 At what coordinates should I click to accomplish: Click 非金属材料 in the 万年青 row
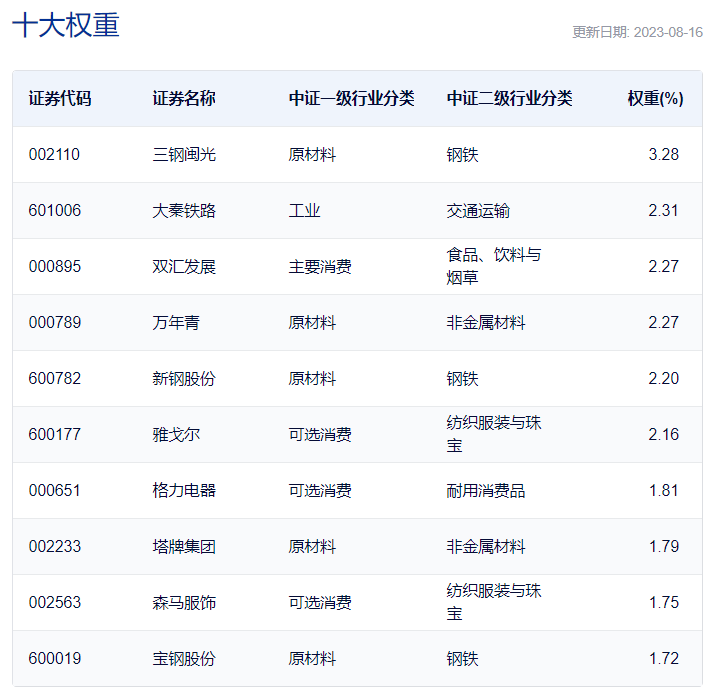[x=486, y=322]
